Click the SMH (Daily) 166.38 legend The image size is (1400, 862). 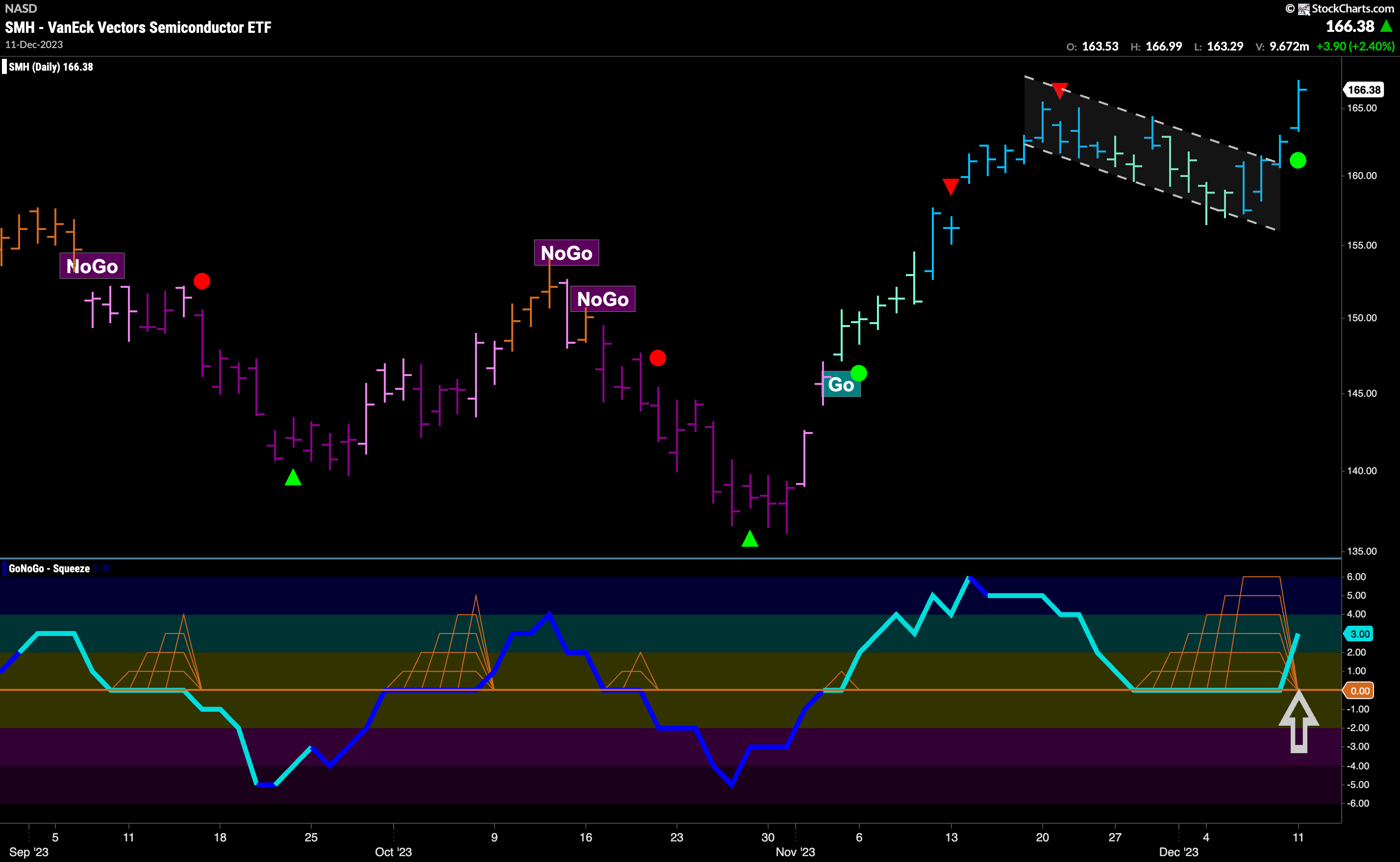tap(50, 67)
